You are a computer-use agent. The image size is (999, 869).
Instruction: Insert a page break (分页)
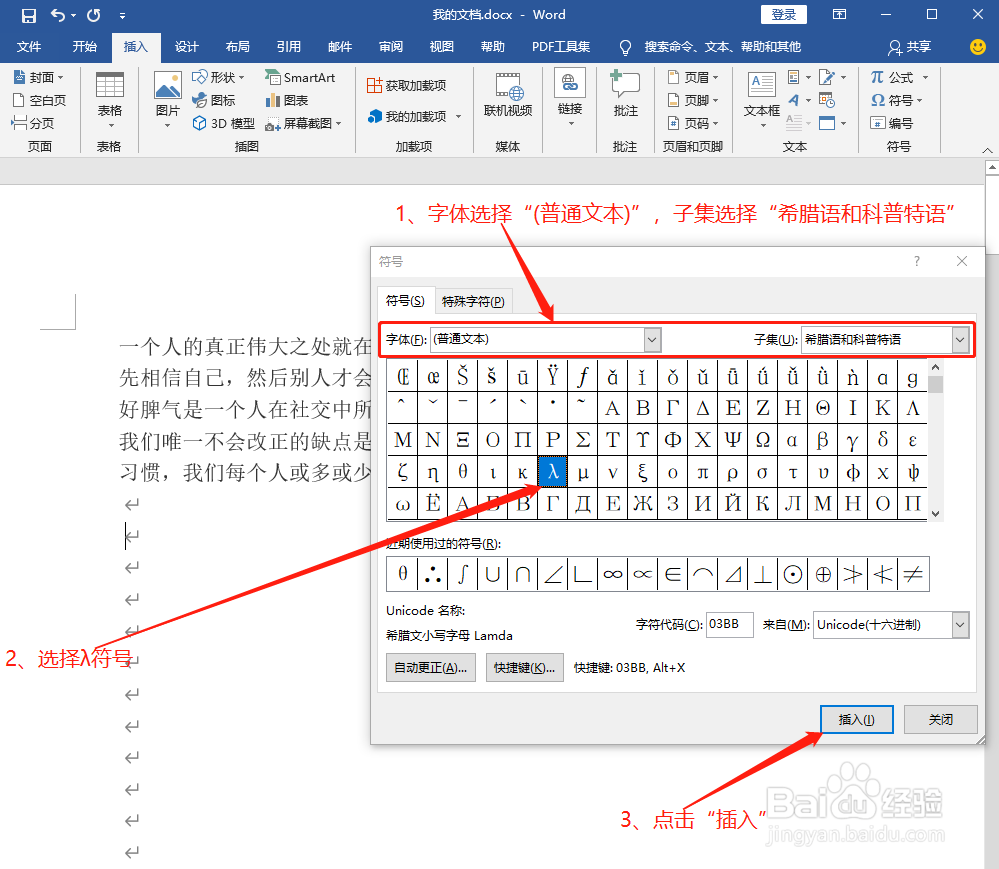click(x=33, y=123)
